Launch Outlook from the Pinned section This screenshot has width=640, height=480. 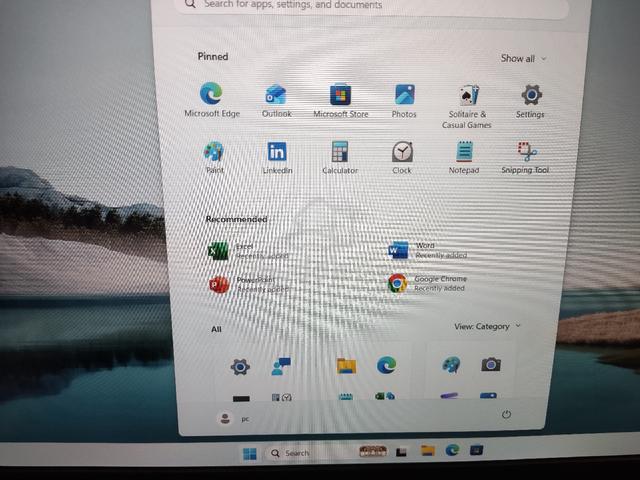(276, 100)
